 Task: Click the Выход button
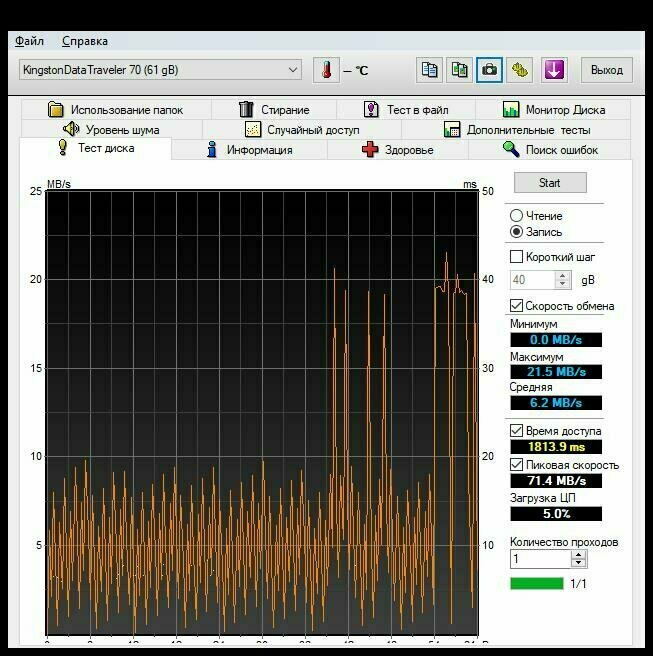607,70
